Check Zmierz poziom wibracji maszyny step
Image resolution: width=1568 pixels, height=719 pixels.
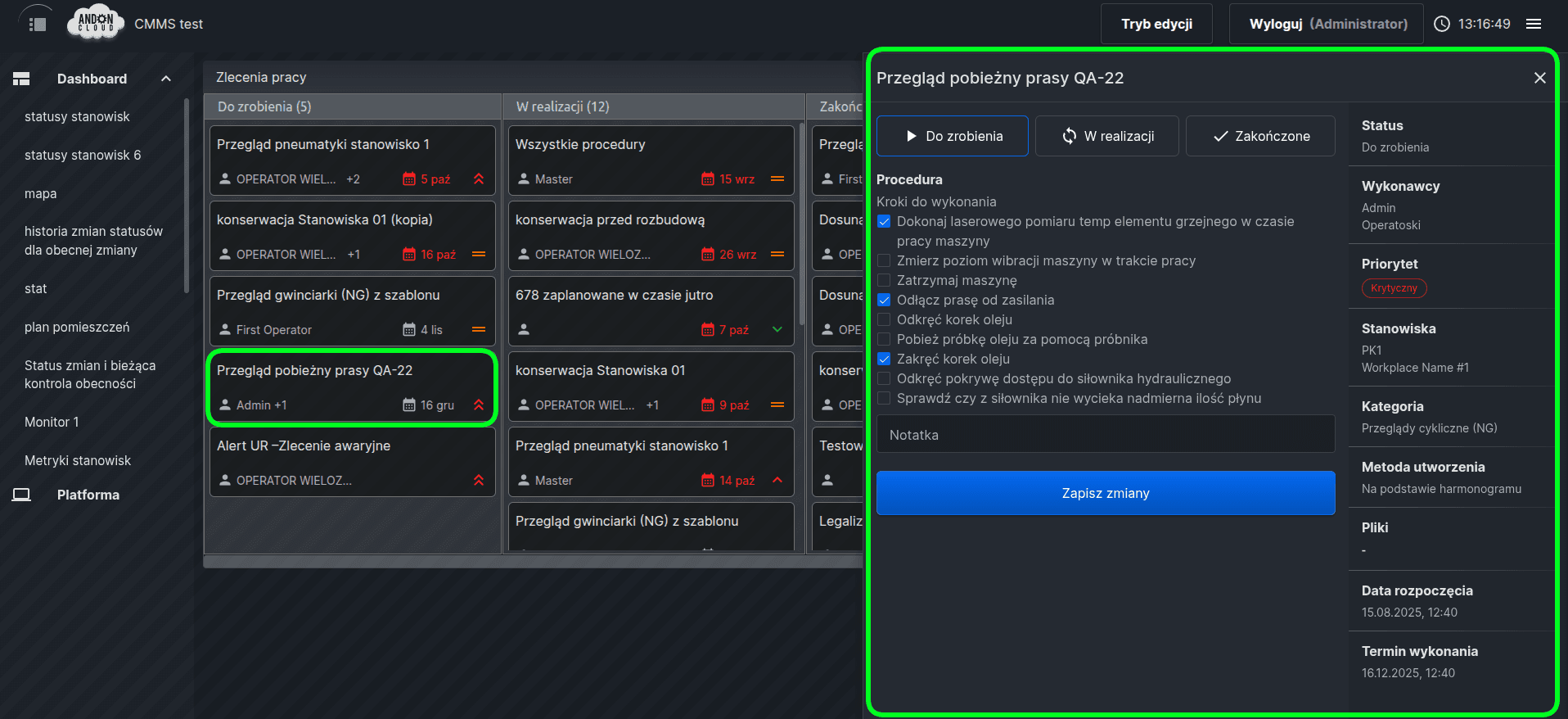point(884,261)
